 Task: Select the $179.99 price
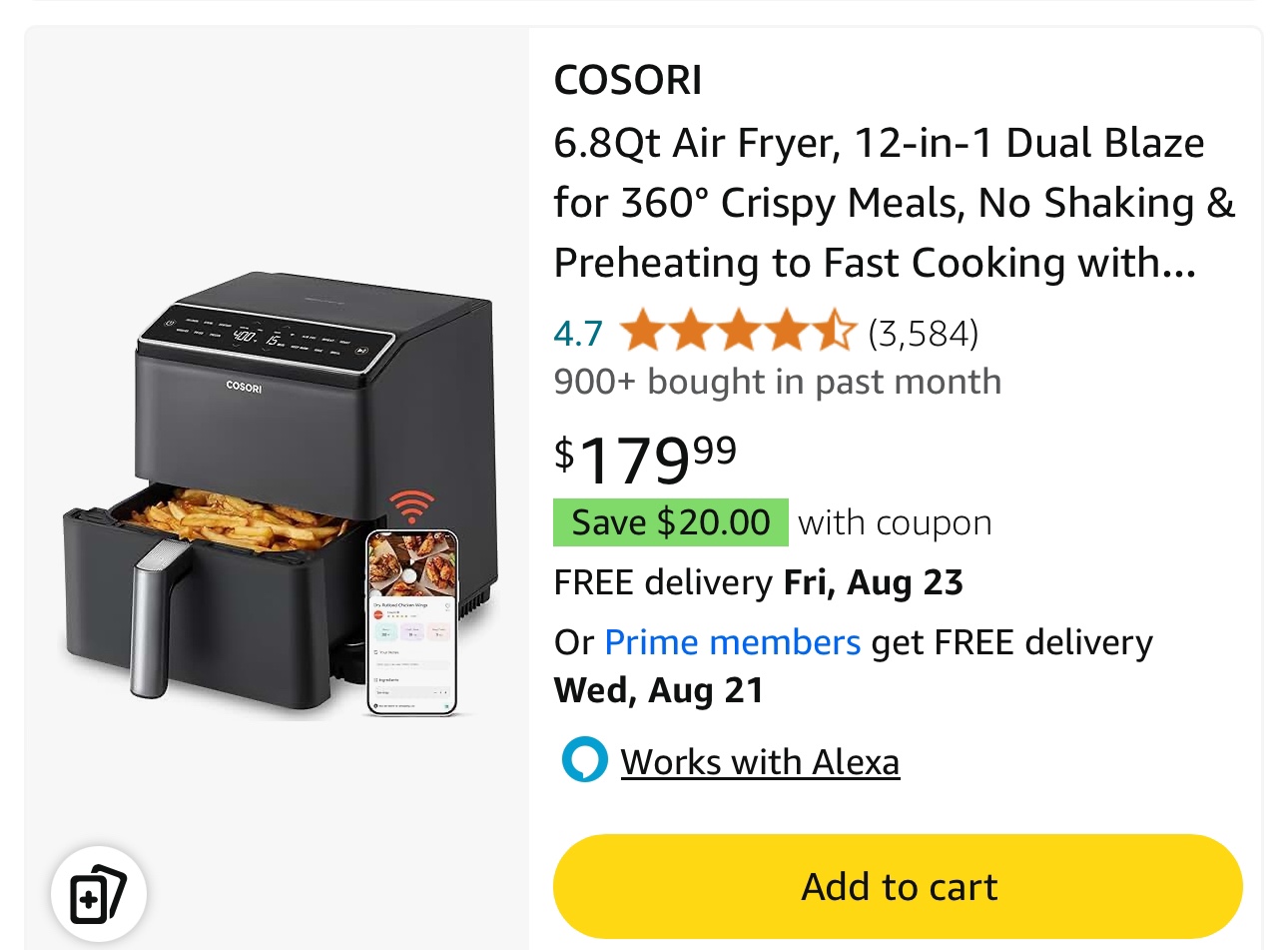(646, 459)
